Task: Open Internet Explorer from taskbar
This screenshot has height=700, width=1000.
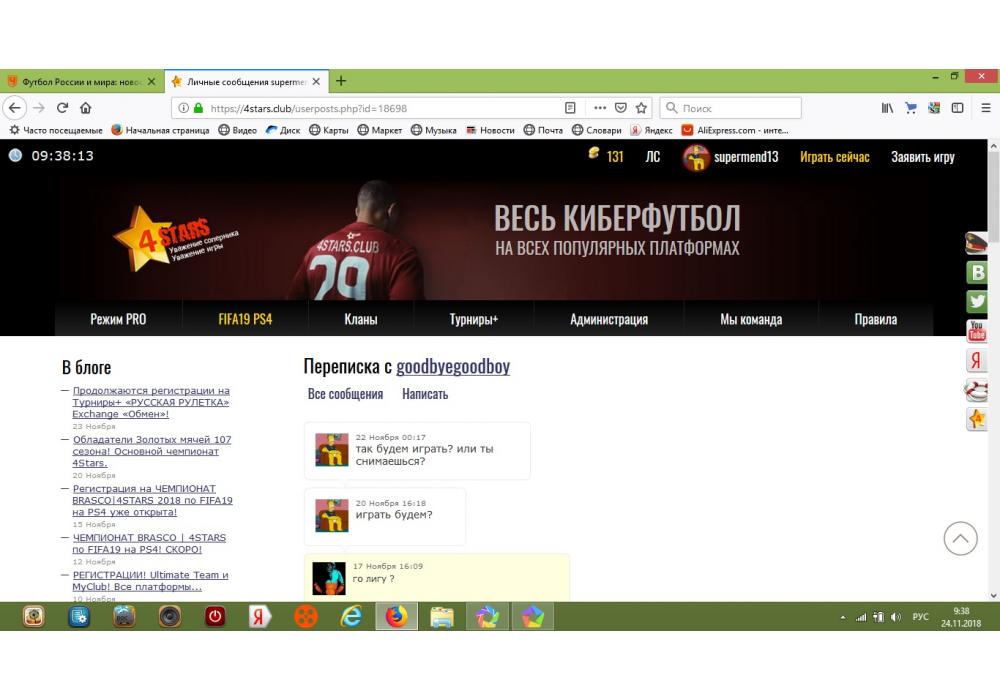Action: tap(351, 616)
